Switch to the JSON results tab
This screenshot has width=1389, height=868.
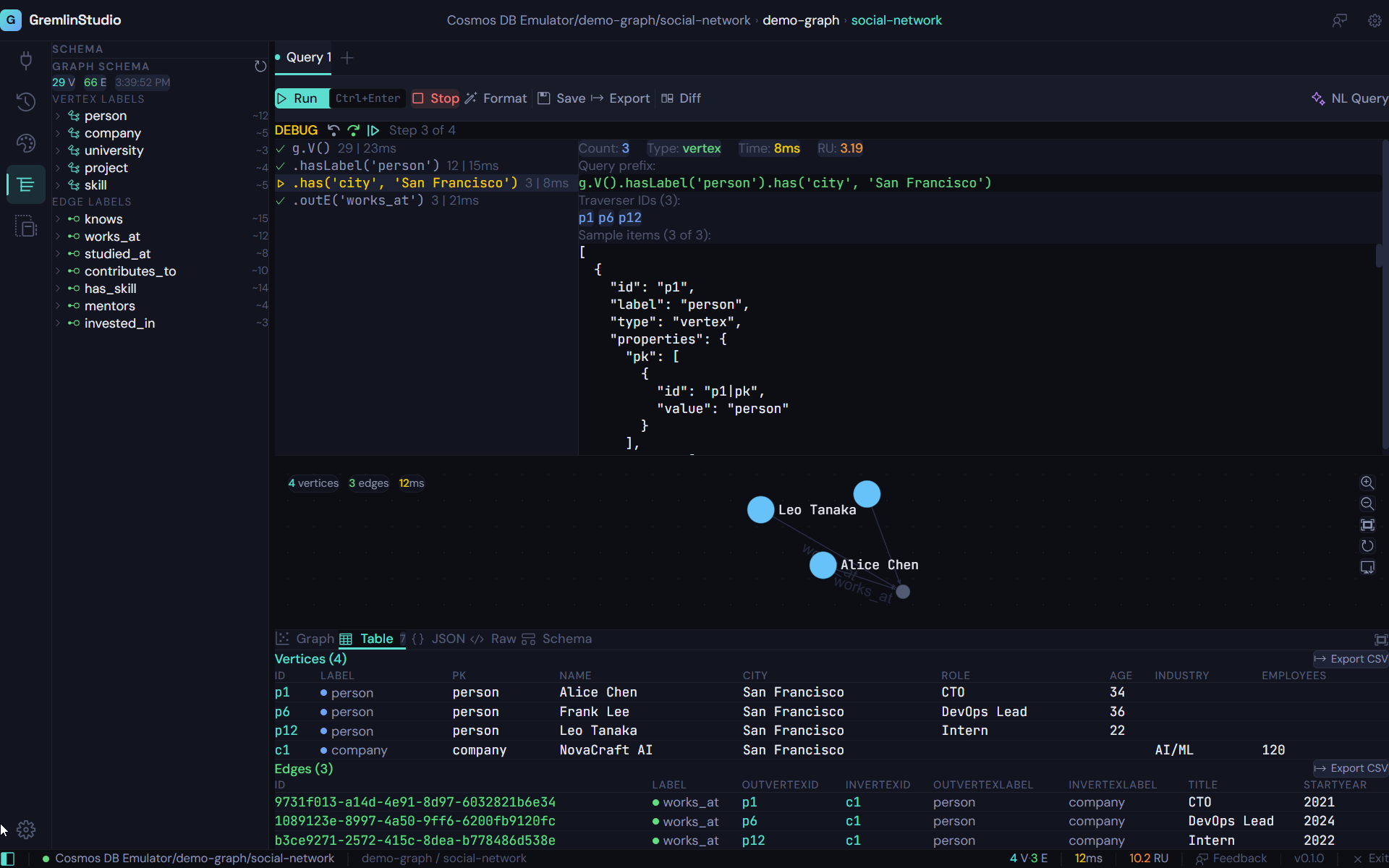coord(448,639)
